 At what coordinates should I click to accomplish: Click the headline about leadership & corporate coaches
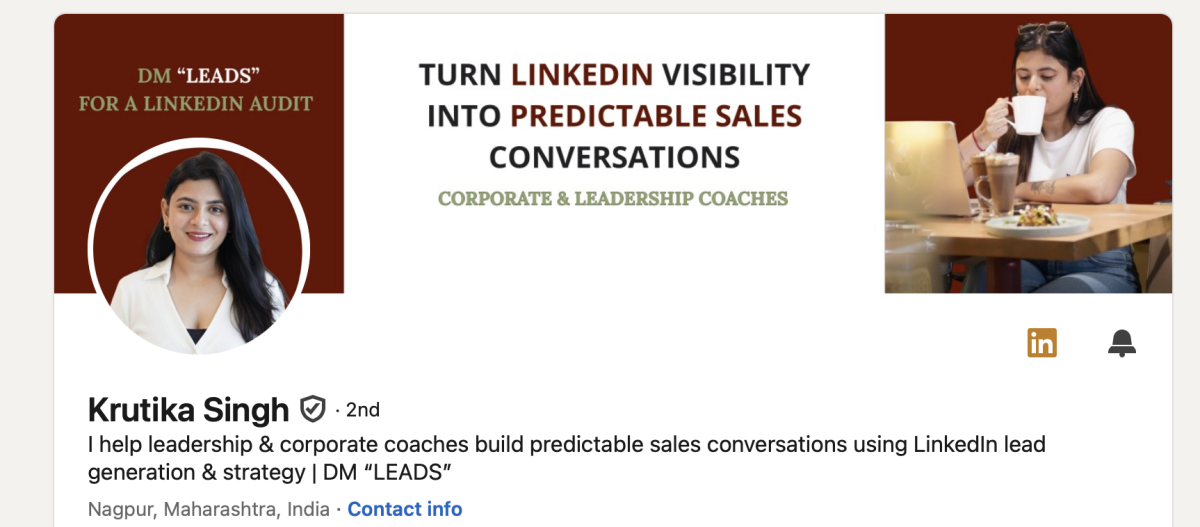tap(566, 457)
